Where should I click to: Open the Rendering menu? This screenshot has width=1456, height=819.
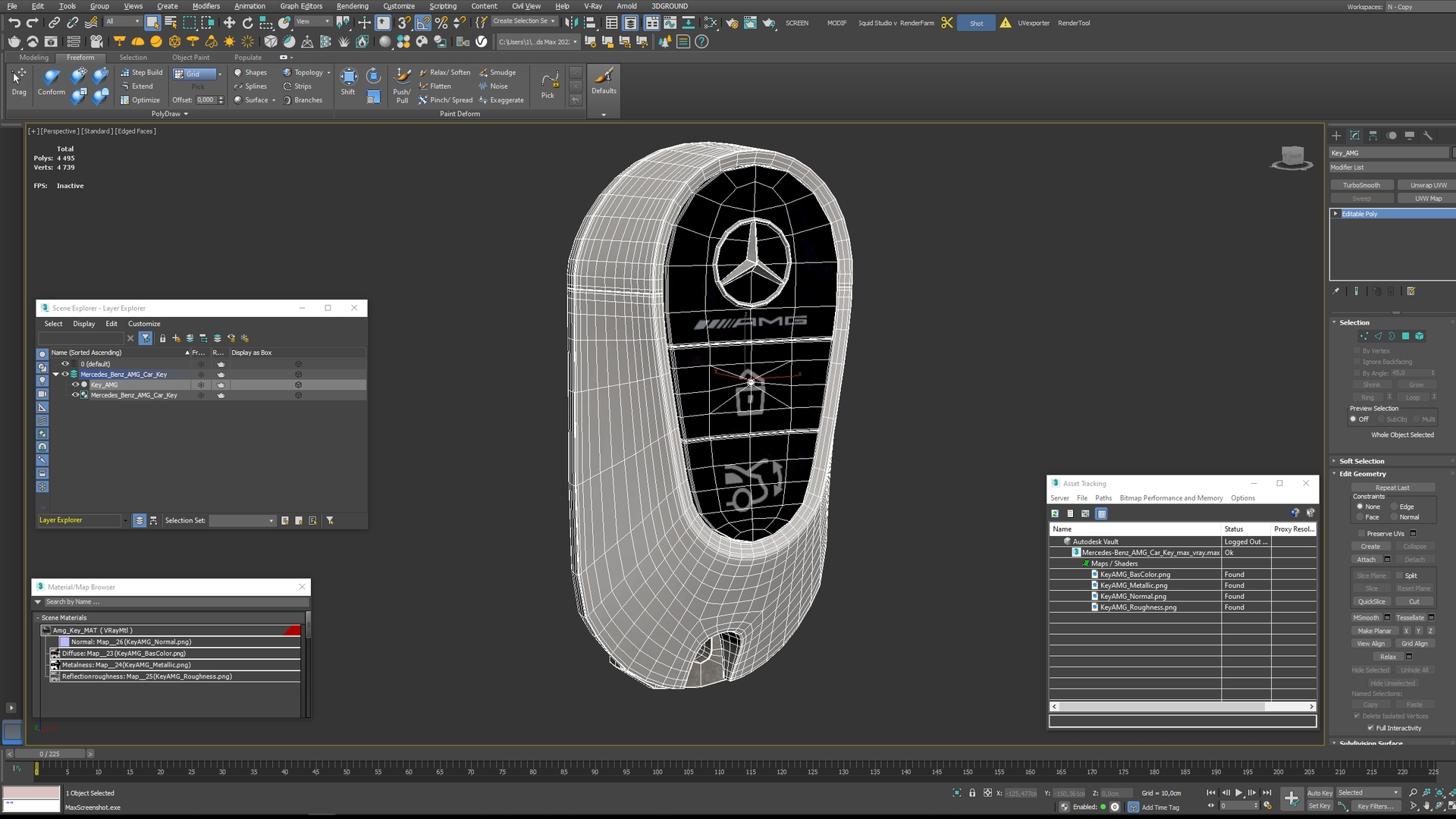(353, 6)
